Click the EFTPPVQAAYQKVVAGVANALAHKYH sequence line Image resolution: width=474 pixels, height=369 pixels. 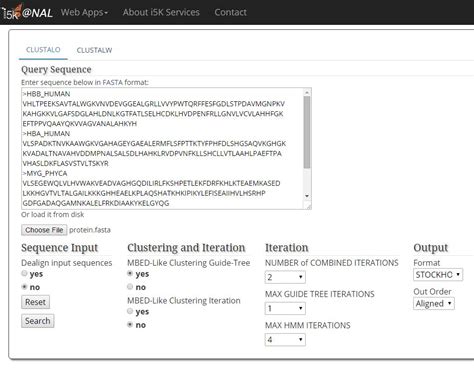(x=80, y=124)
